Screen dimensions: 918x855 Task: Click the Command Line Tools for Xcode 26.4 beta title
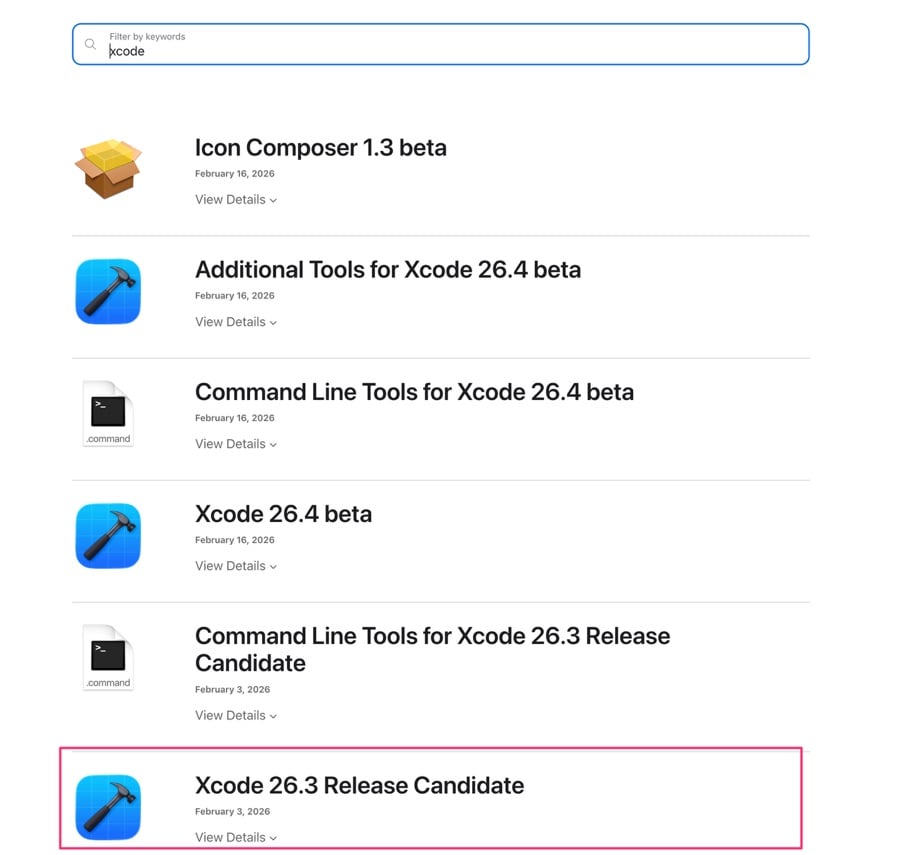pos(414,392)
